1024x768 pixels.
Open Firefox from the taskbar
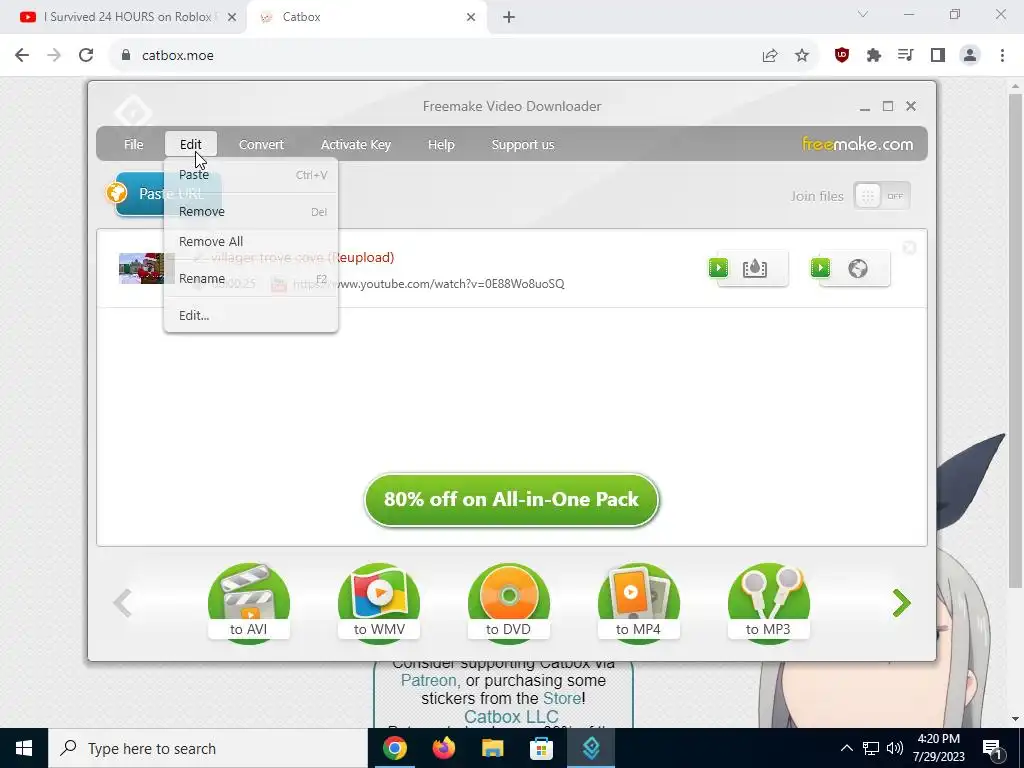pyautogui.click(x=443, y=748)
